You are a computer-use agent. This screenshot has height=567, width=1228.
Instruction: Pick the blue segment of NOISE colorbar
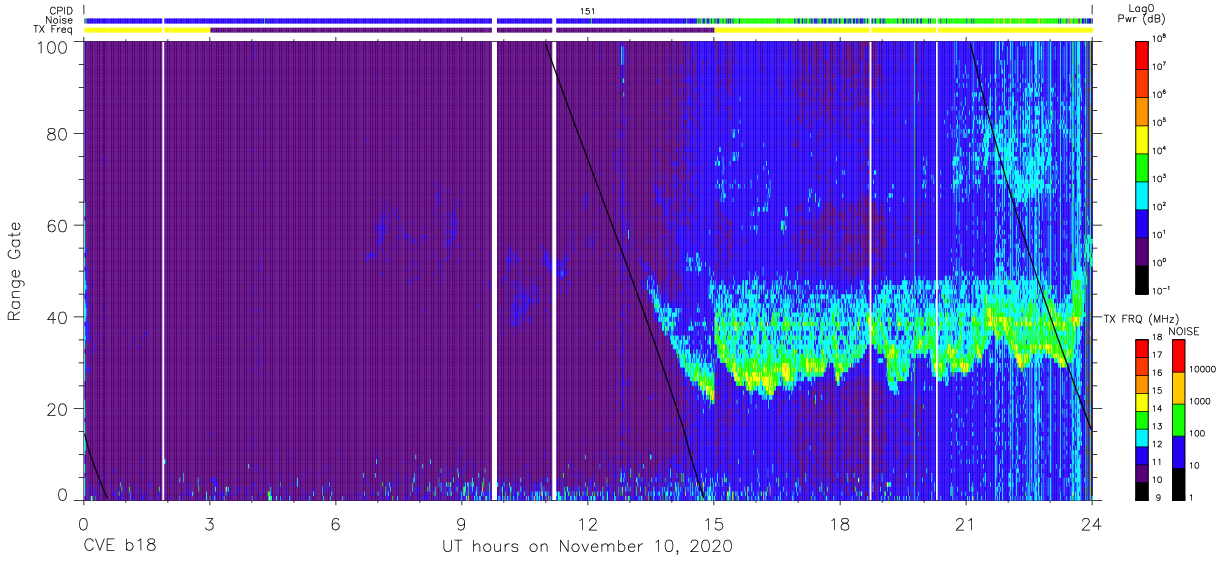(1178, 451)
